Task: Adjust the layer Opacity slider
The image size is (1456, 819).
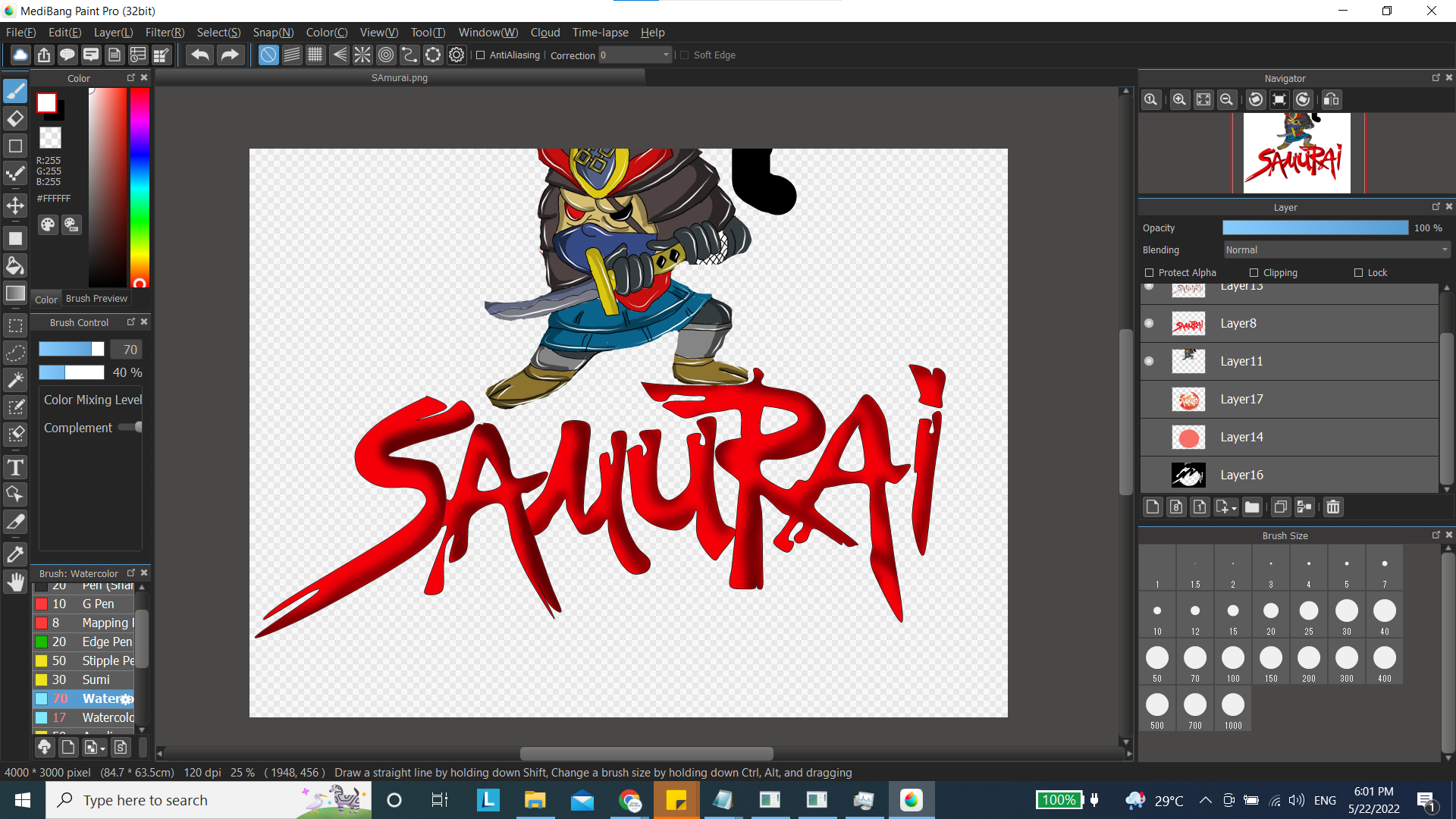Action: 1315,227
